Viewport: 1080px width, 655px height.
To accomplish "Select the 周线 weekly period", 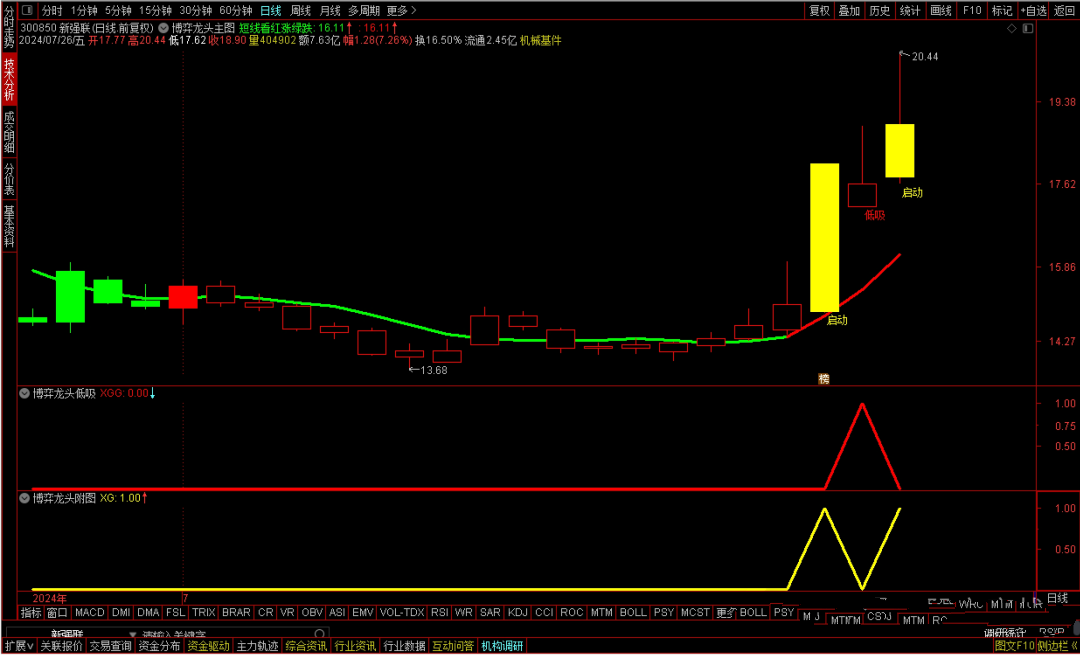I will [x=300, y=10].
